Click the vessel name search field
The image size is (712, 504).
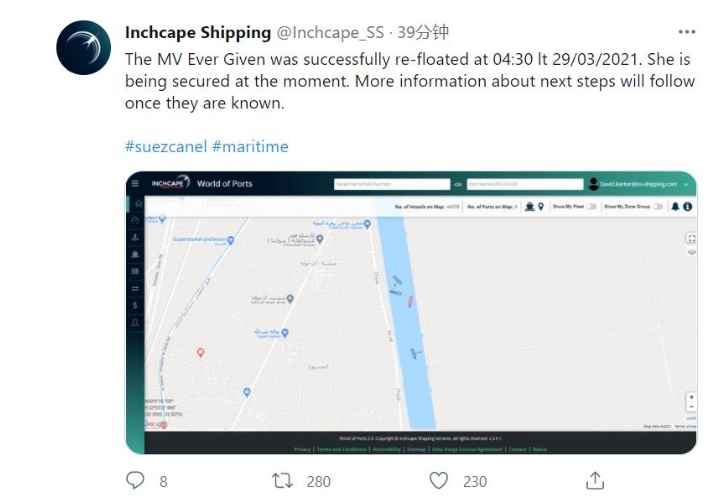pos(392,184)
